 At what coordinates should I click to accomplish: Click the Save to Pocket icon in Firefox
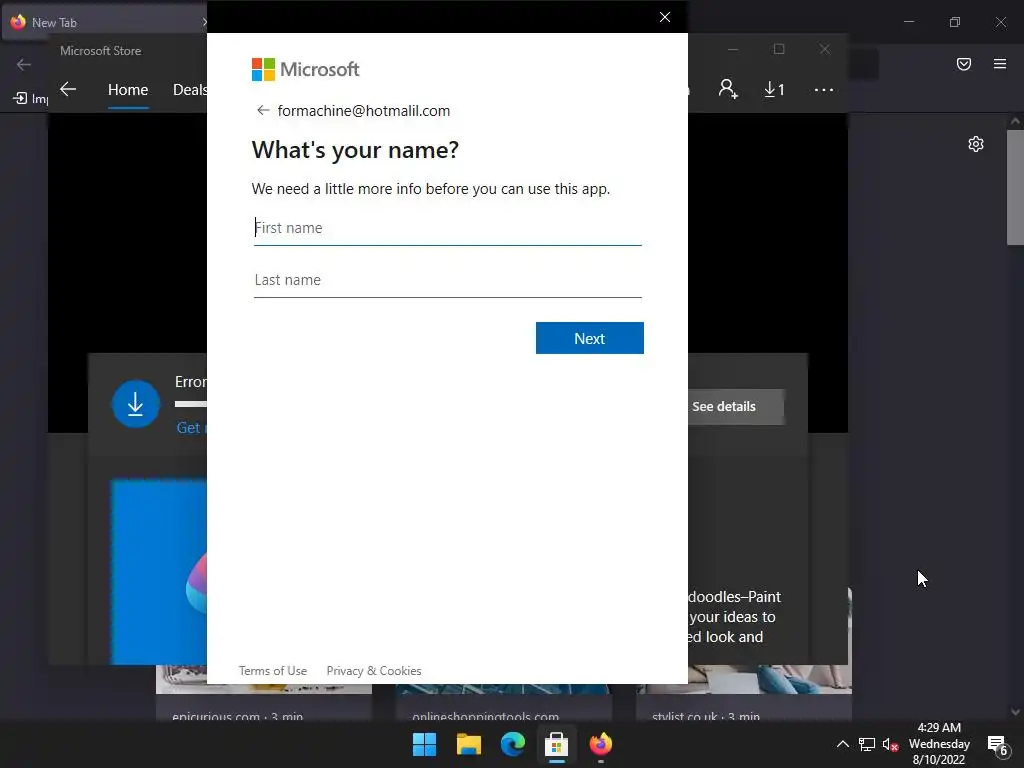click(963, 63)
